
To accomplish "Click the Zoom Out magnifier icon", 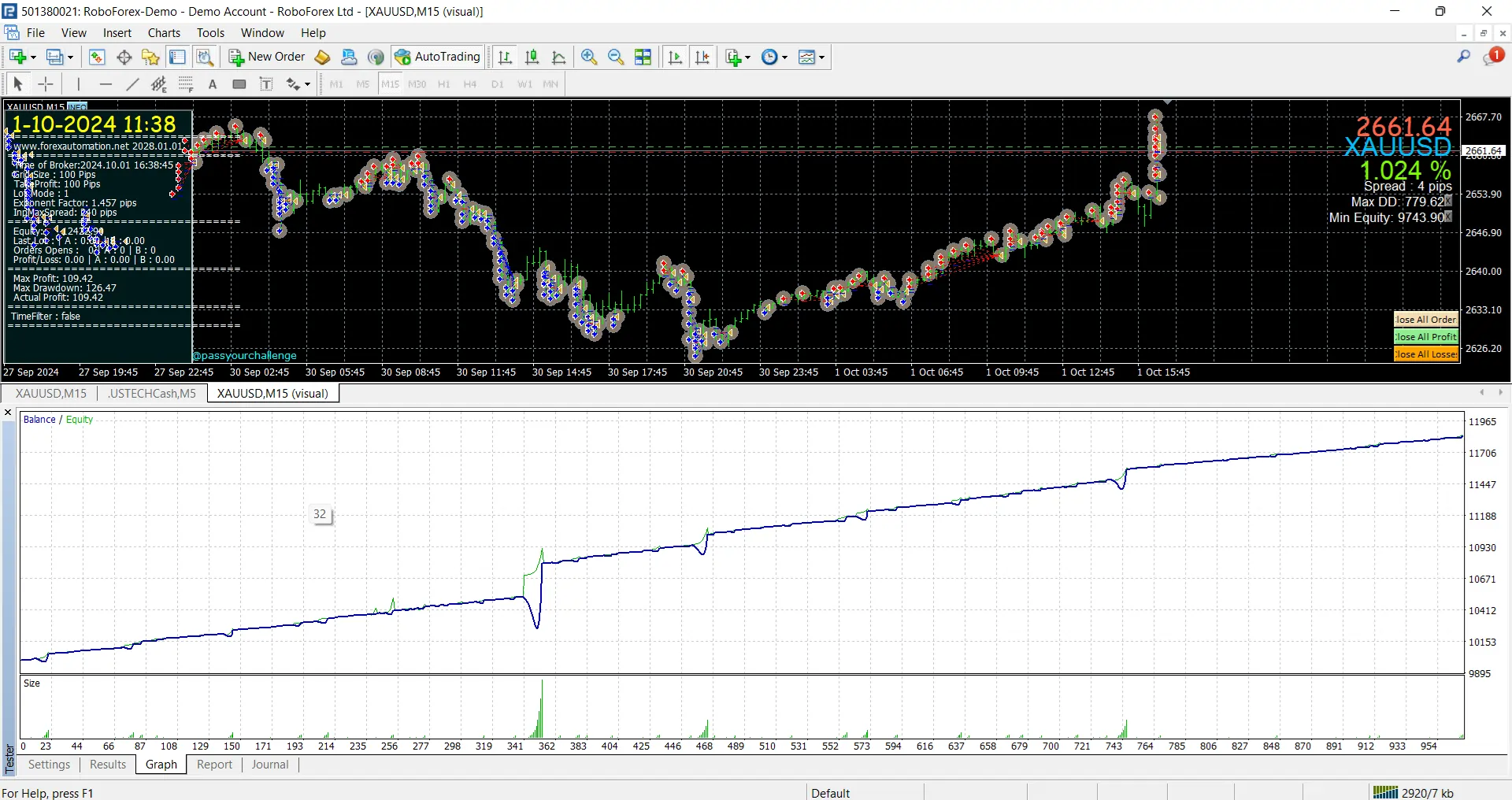I will click(x=616, y=57).
